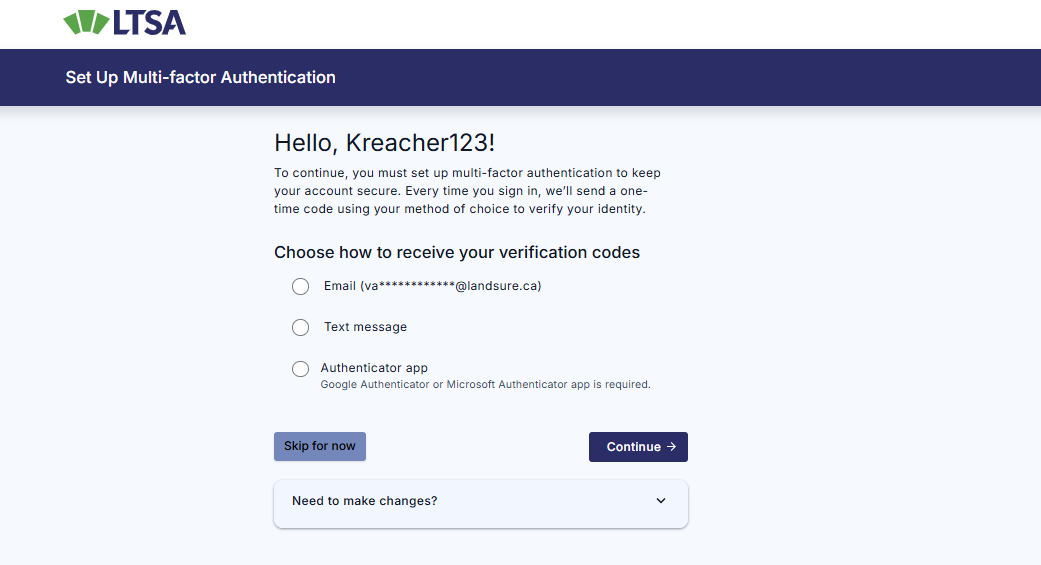
Task: Click the LTSA wordmark text
Action: [150, 23]
